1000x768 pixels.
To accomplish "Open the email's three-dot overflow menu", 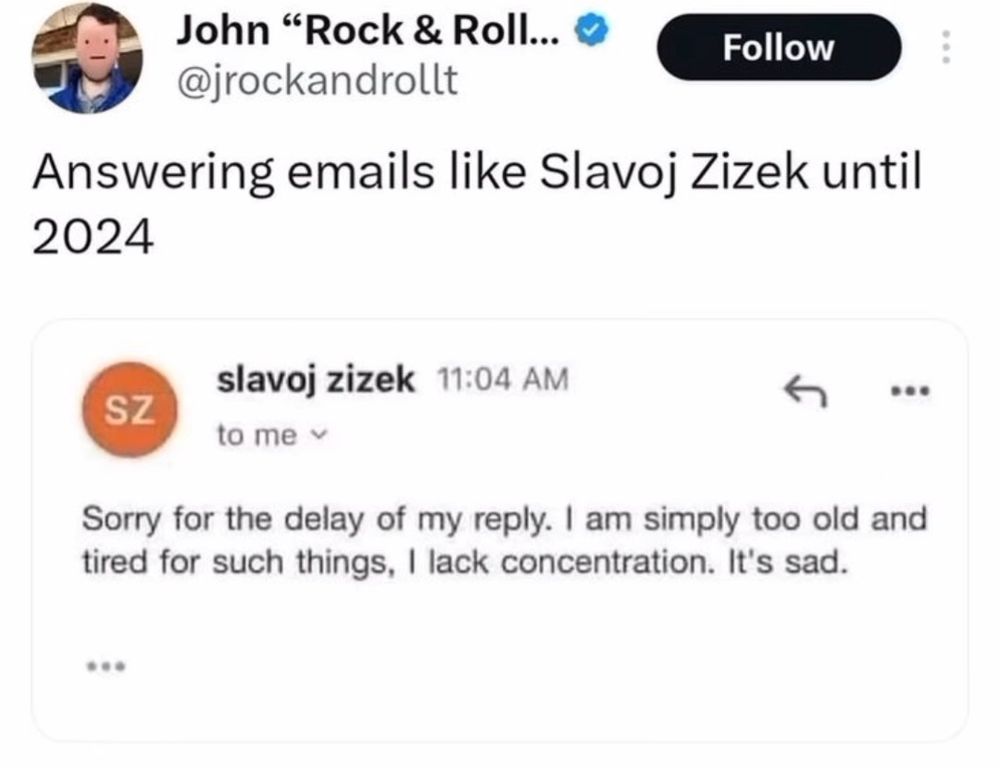I will tap(910, 392).
